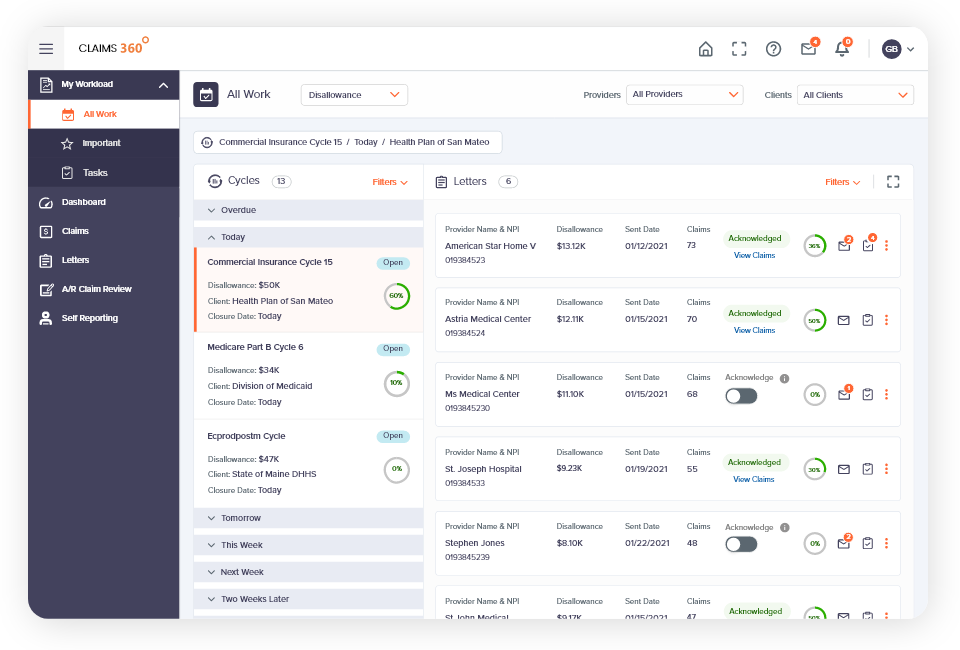This screenshot has height=650, width=960.
Task: Open Letters panel Filters dropdown
Action: pyautogui.click(x=842, y=182)
